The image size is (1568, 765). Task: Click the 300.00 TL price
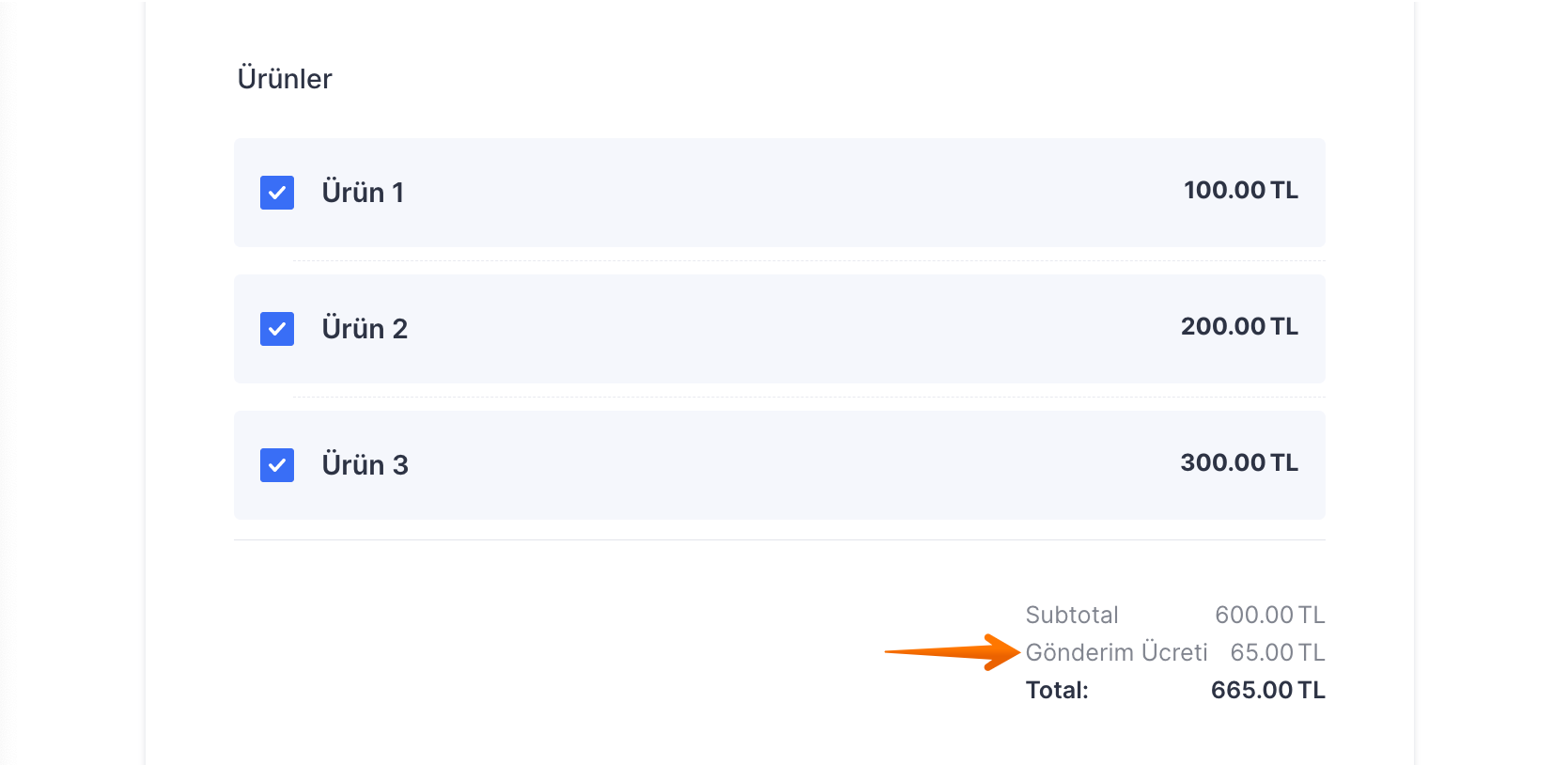1239,462
